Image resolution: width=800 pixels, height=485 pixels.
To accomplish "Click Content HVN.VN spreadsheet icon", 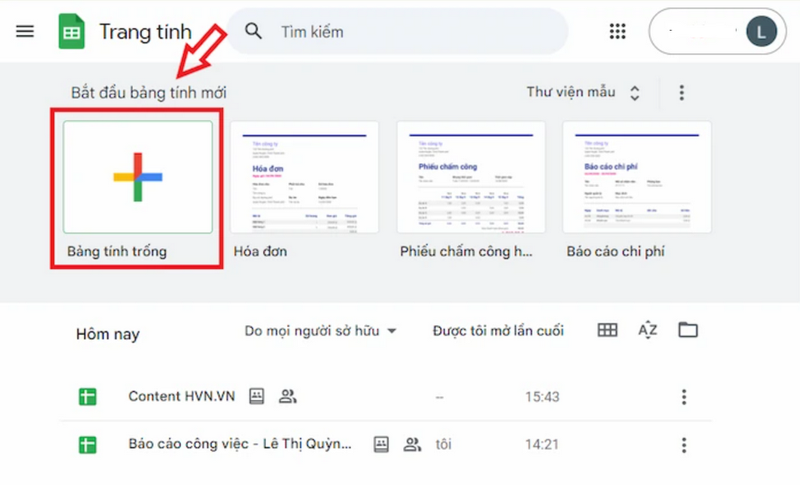I will click(87, 397).
